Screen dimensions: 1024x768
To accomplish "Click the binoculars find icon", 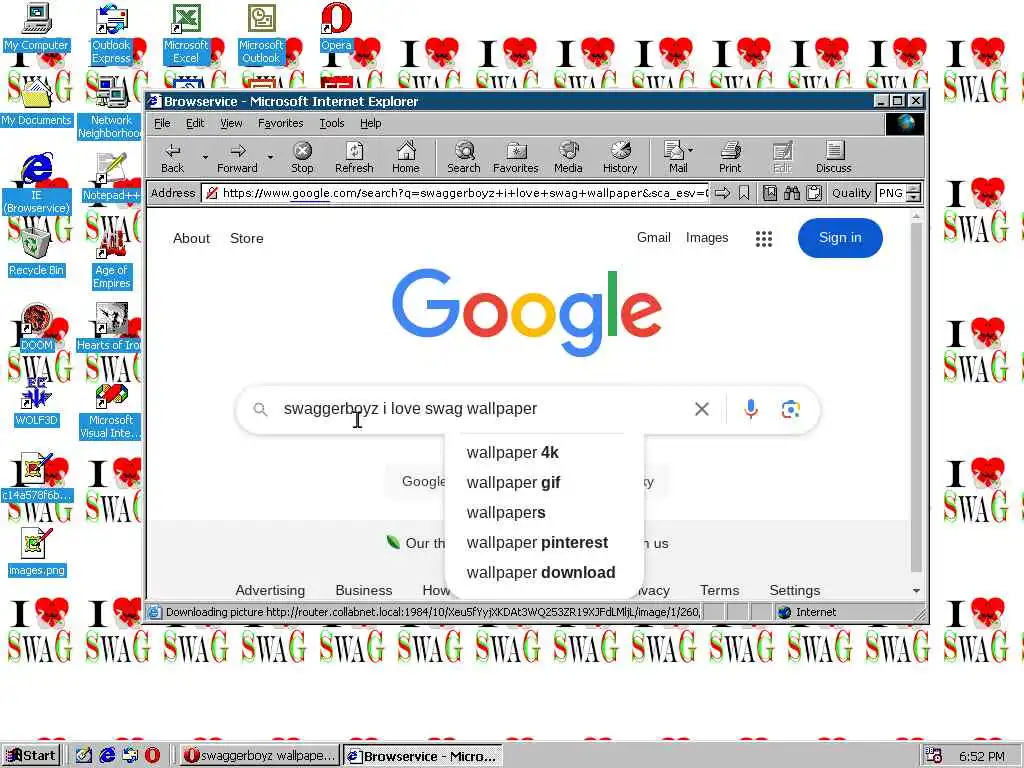I will pos(792,193).
